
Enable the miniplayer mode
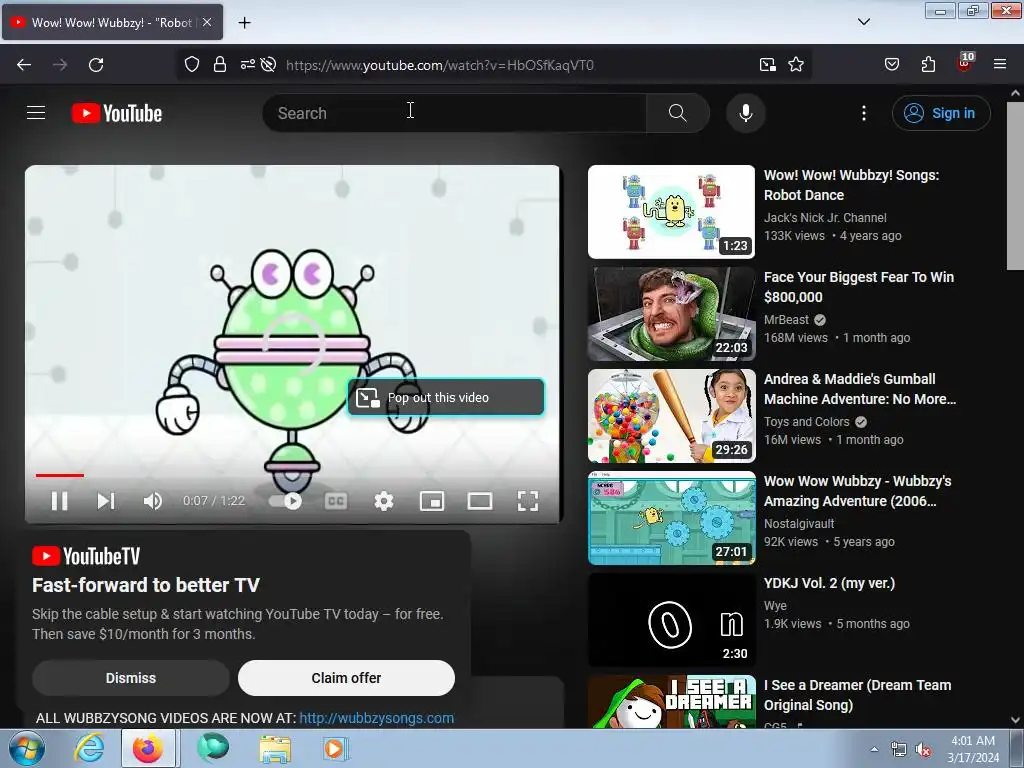tap(432, 501)
